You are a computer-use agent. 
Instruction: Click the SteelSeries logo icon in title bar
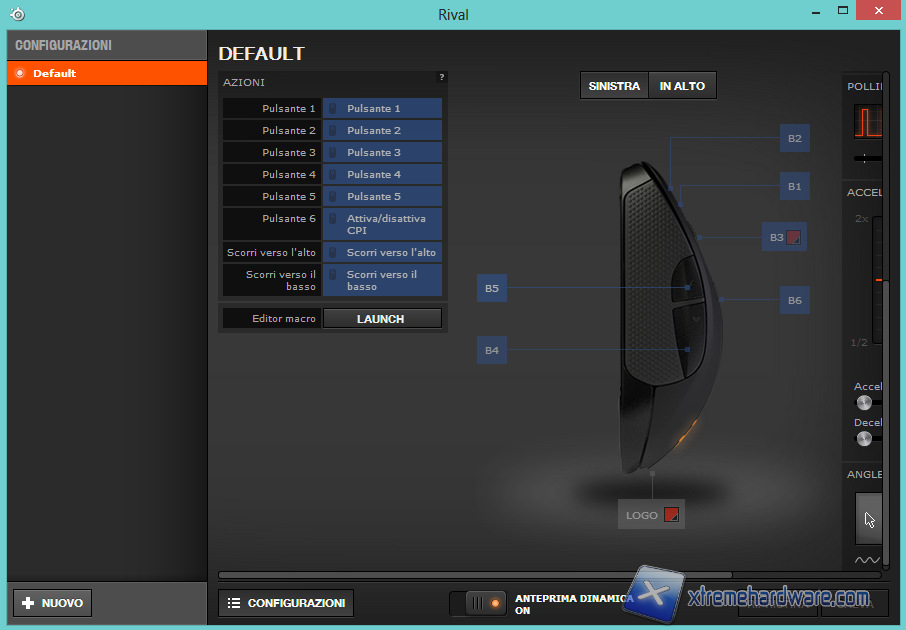point(17,14)
